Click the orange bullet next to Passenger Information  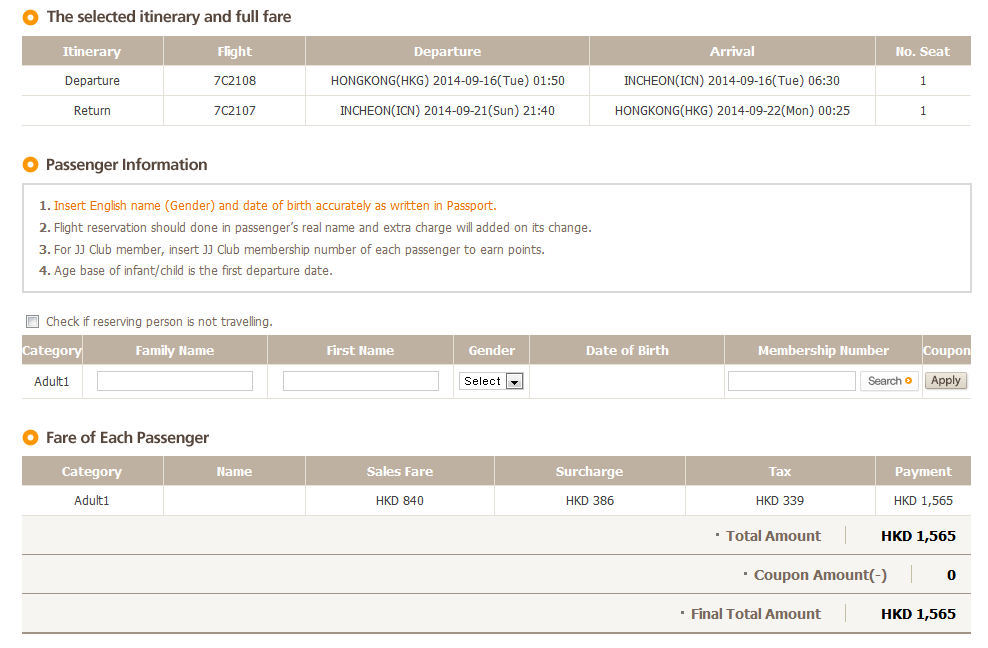coord(30,165)
